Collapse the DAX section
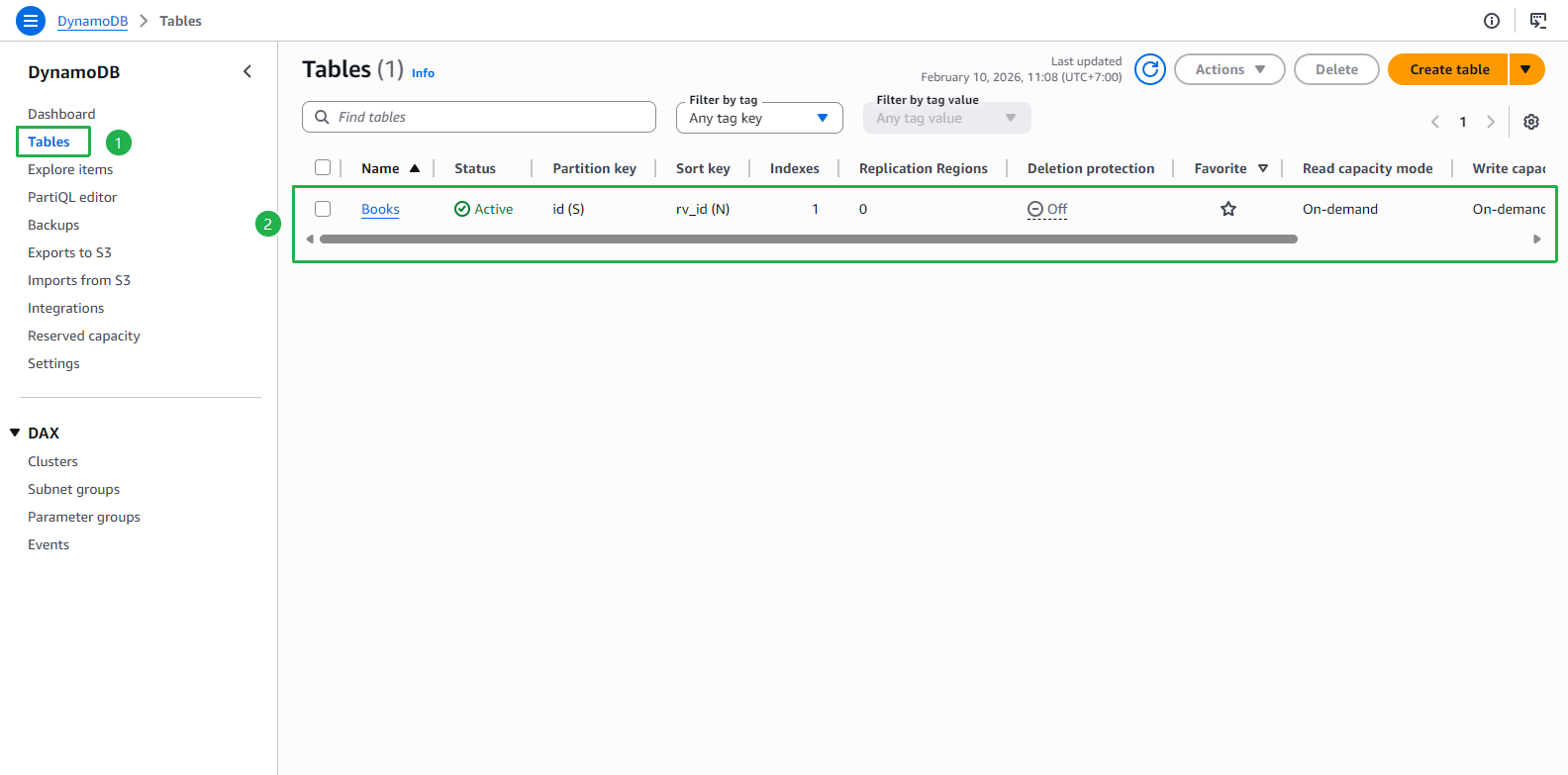 (x=15, y=433)
